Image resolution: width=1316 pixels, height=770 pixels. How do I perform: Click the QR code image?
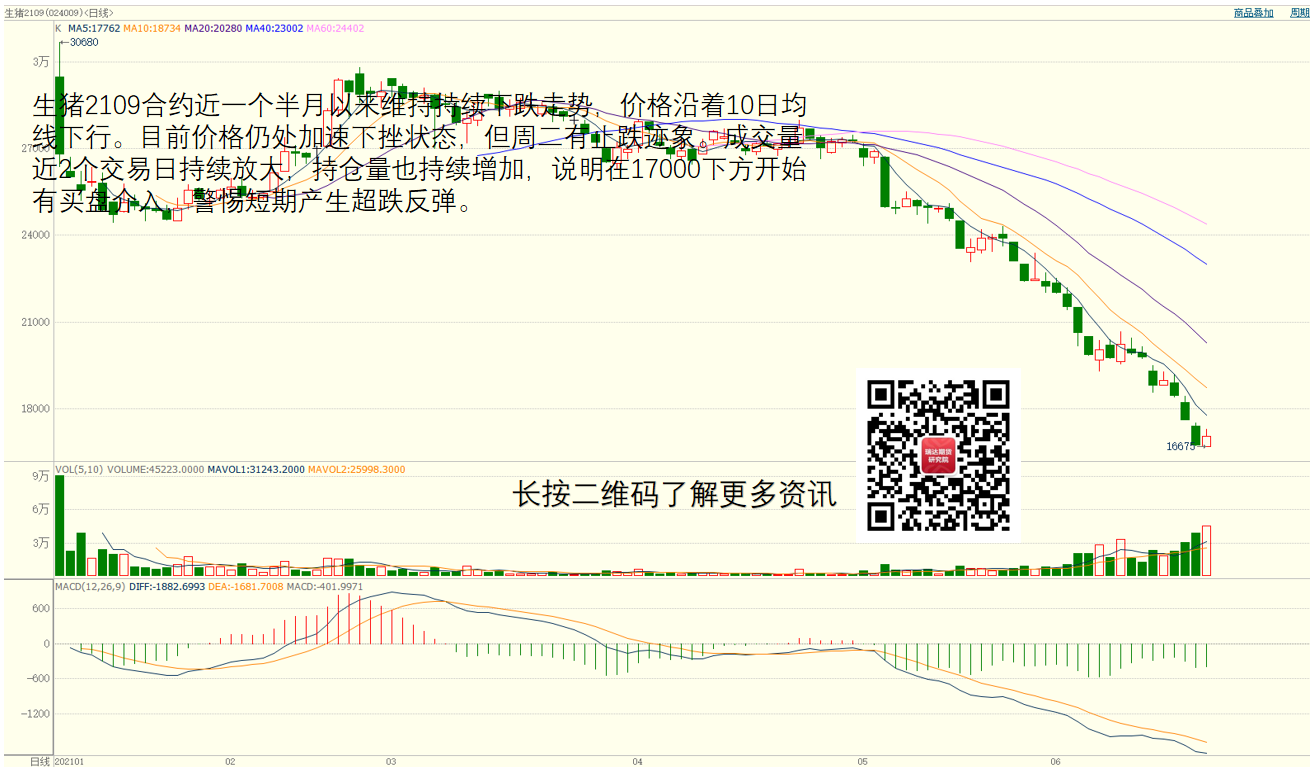pyautogui.click(x=937, y=455)
